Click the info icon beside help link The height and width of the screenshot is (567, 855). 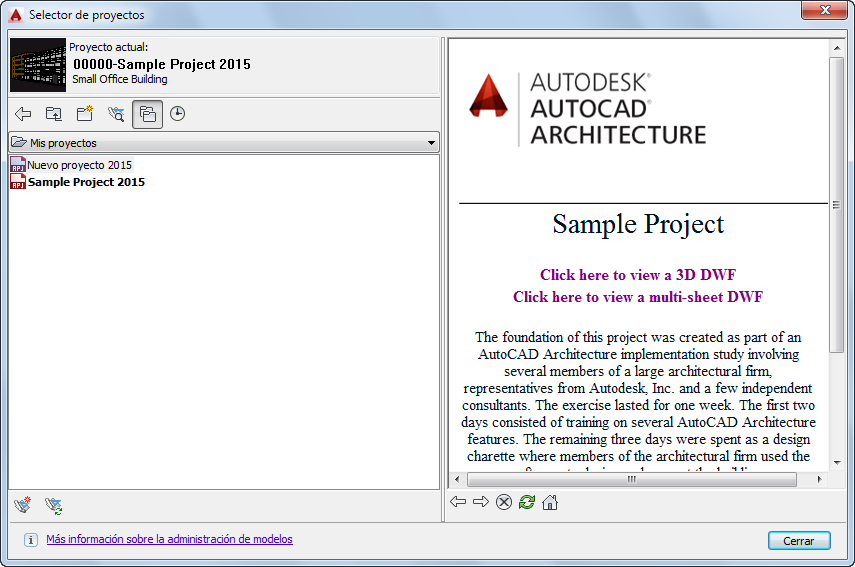[x=31, y=540]
